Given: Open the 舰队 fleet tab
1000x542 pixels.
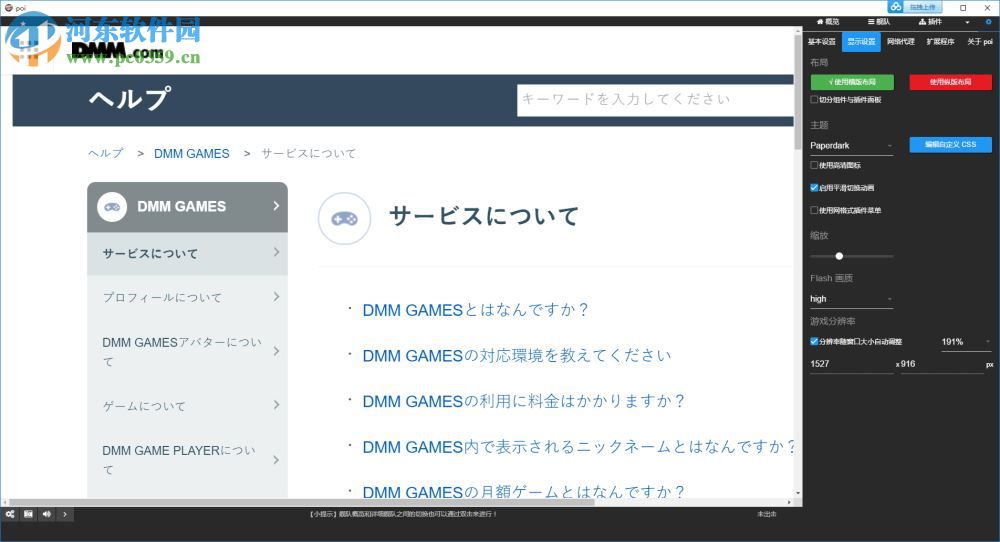Looking at the screenshot, I should point(879,22).
